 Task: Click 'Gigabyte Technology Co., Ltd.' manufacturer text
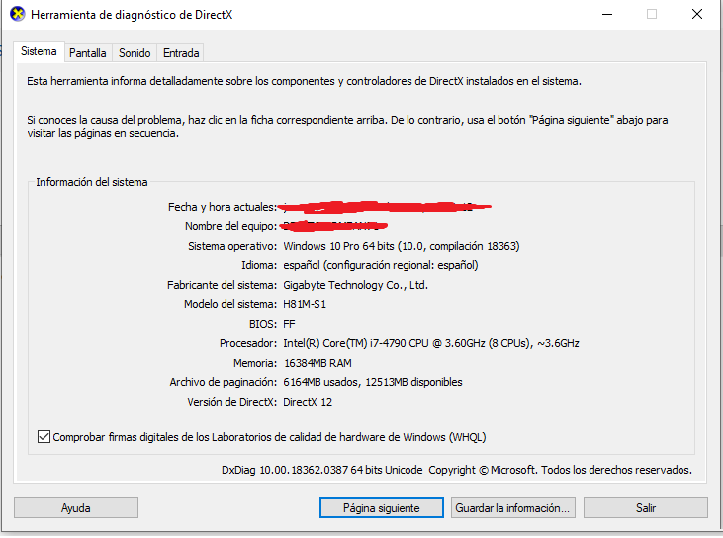pyautogui.click(x=356, y=285)
